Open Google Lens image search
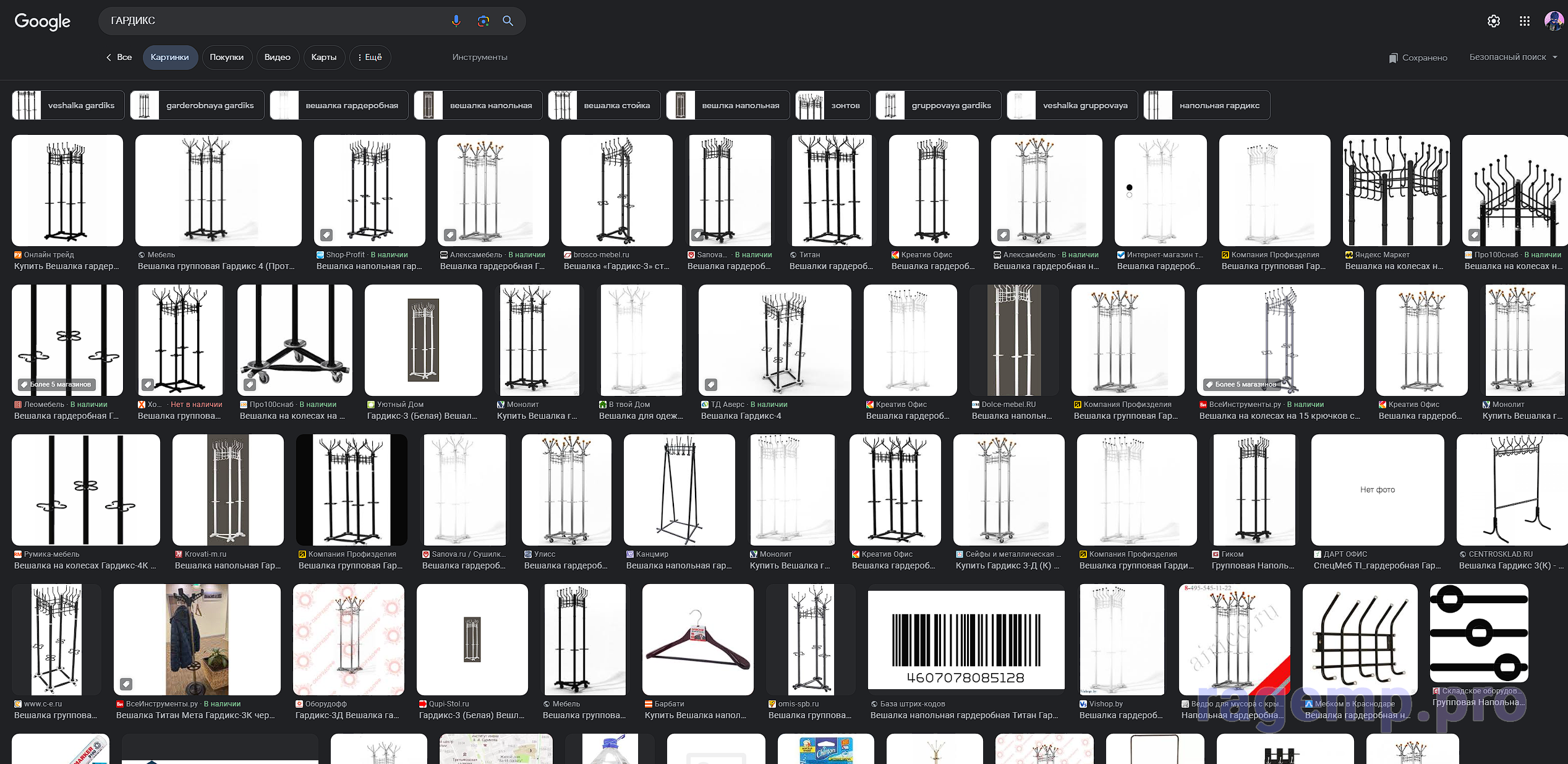Viewport: 1568px width, 764px height. [483, 21]
